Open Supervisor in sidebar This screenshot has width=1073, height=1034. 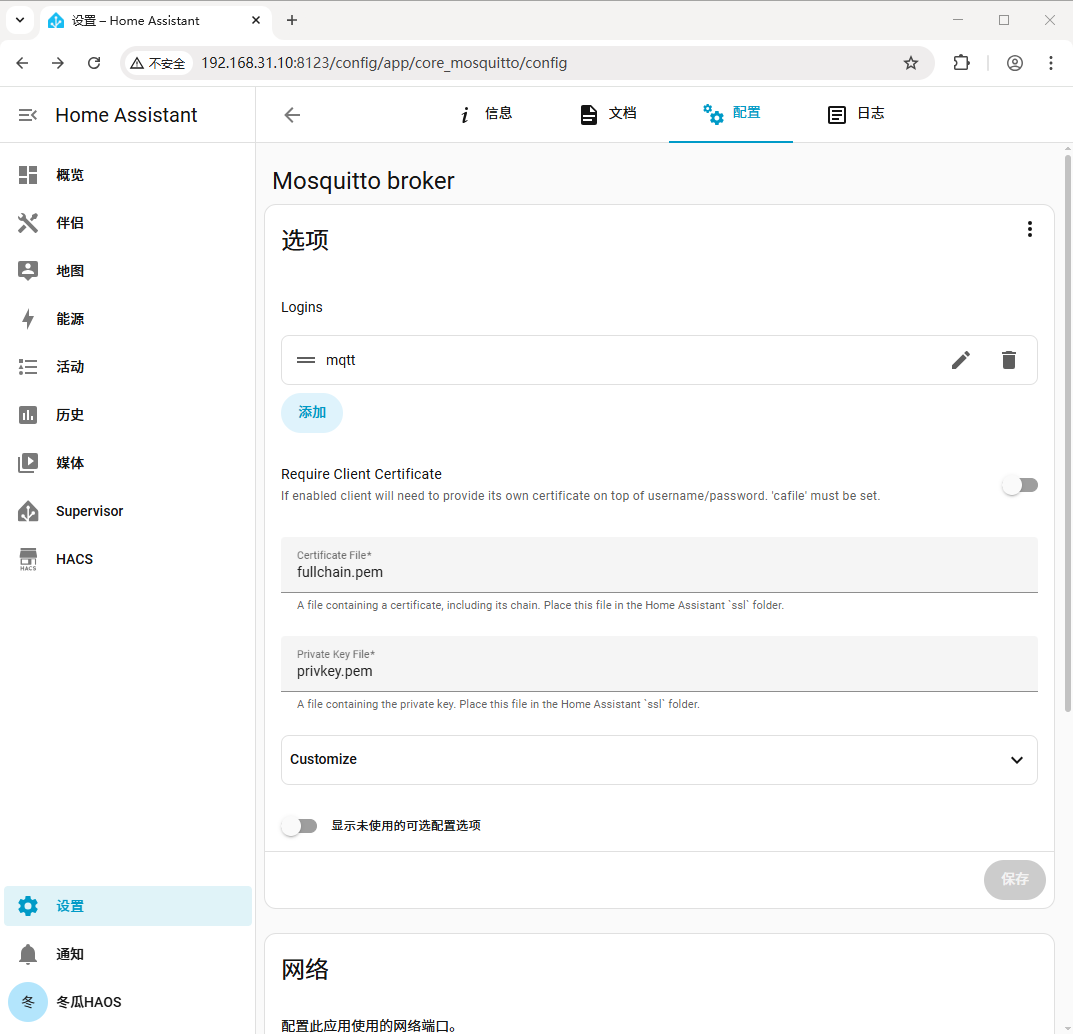pos(127,511)
